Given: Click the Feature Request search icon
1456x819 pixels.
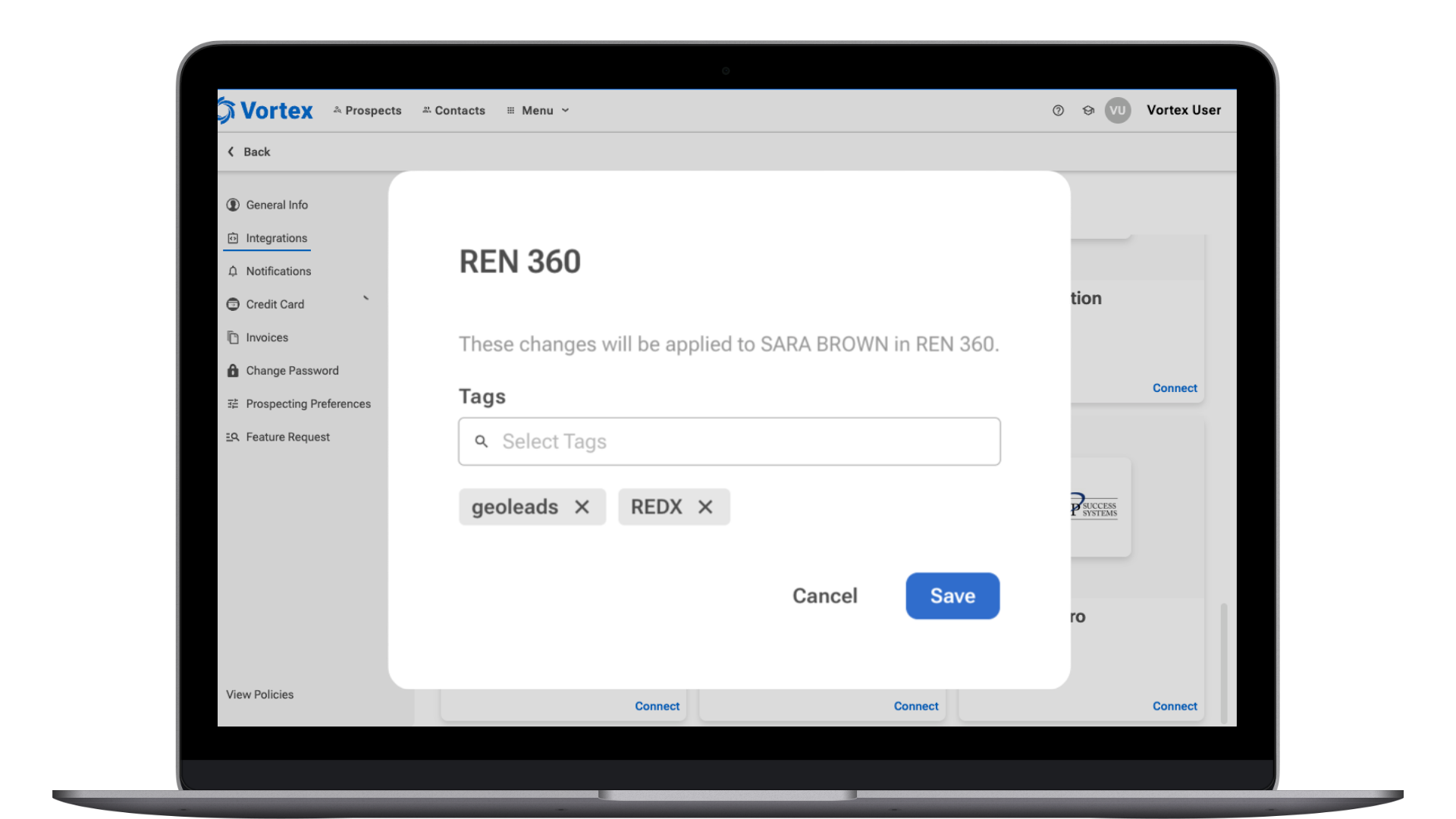Looking at the screenshot, I should (x=233, y=437).
